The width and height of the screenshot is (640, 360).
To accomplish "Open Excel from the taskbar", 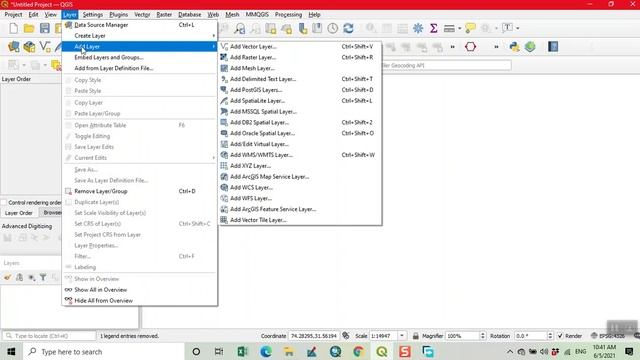I will point(242,351).
